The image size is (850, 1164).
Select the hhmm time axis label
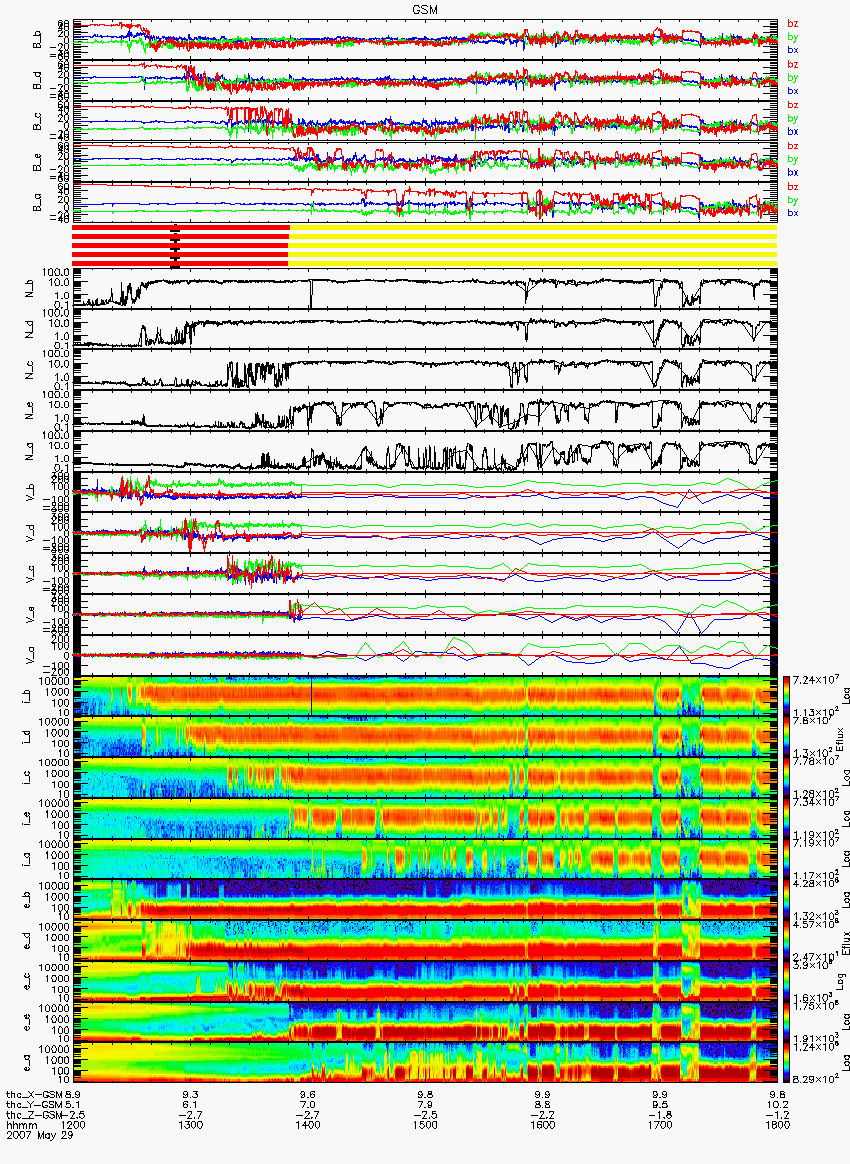20,1125
